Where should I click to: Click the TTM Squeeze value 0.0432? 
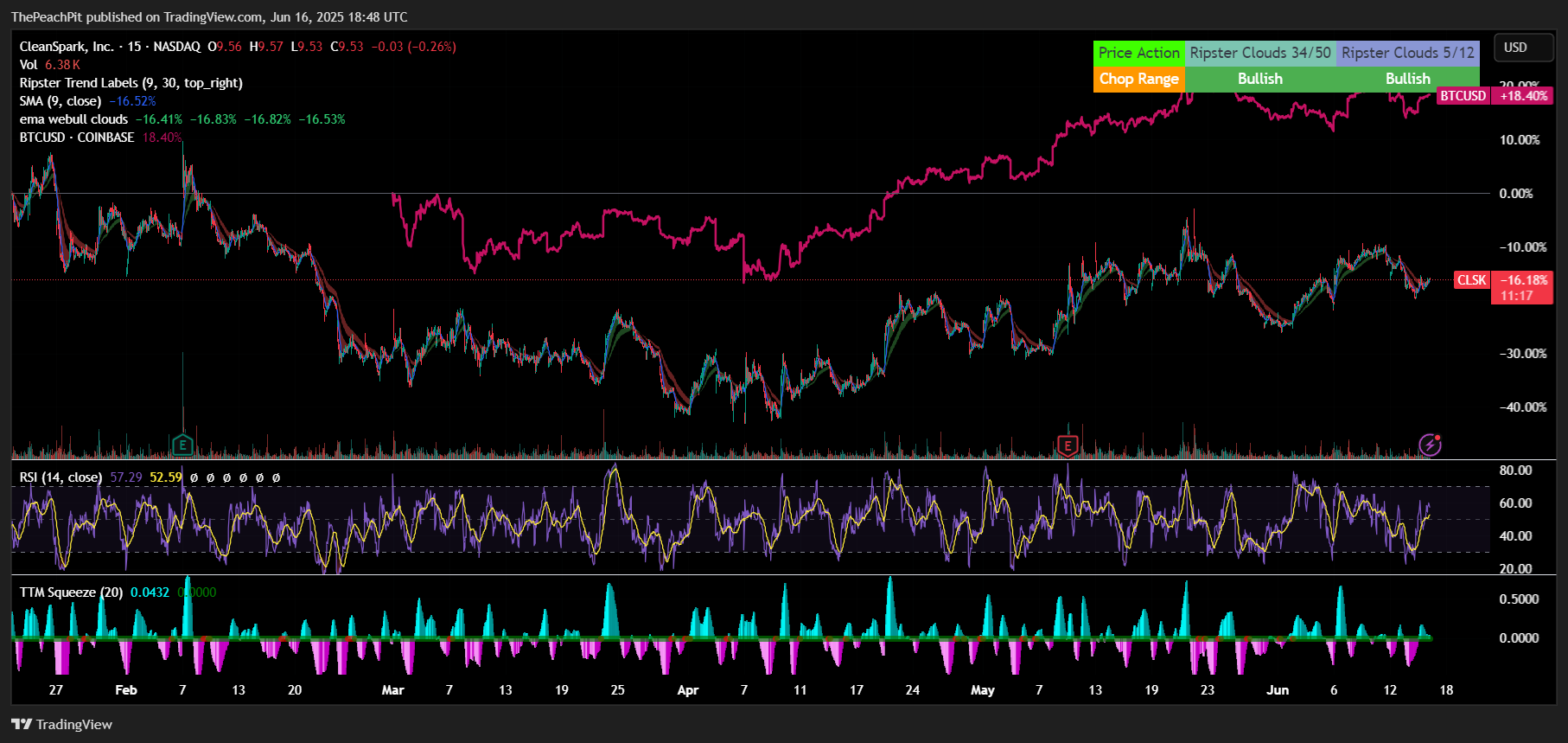pyautogui.click(x=150, y=592)
